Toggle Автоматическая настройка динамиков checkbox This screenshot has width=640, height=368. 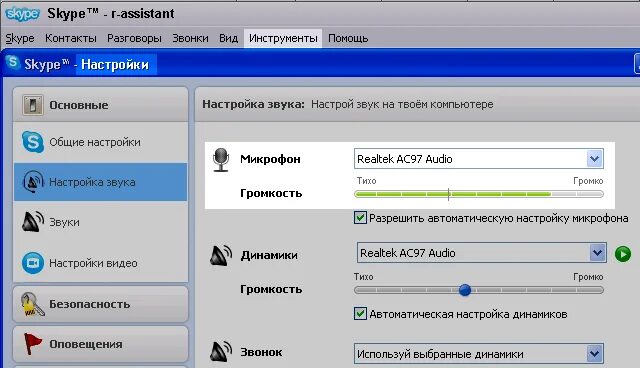(x=360, y=314)
